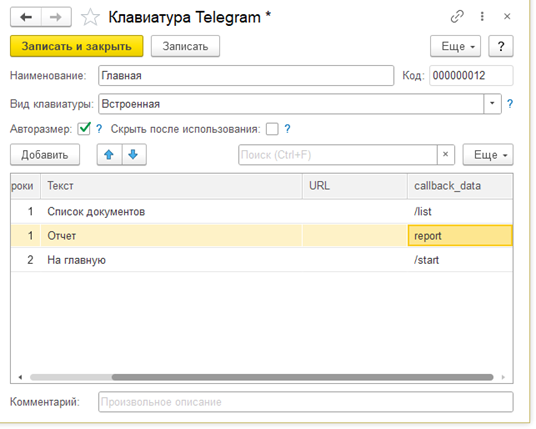This screenshot has height=429, width=536.
Task: Click the scrollbar left arrow
Action: point(20,377)
